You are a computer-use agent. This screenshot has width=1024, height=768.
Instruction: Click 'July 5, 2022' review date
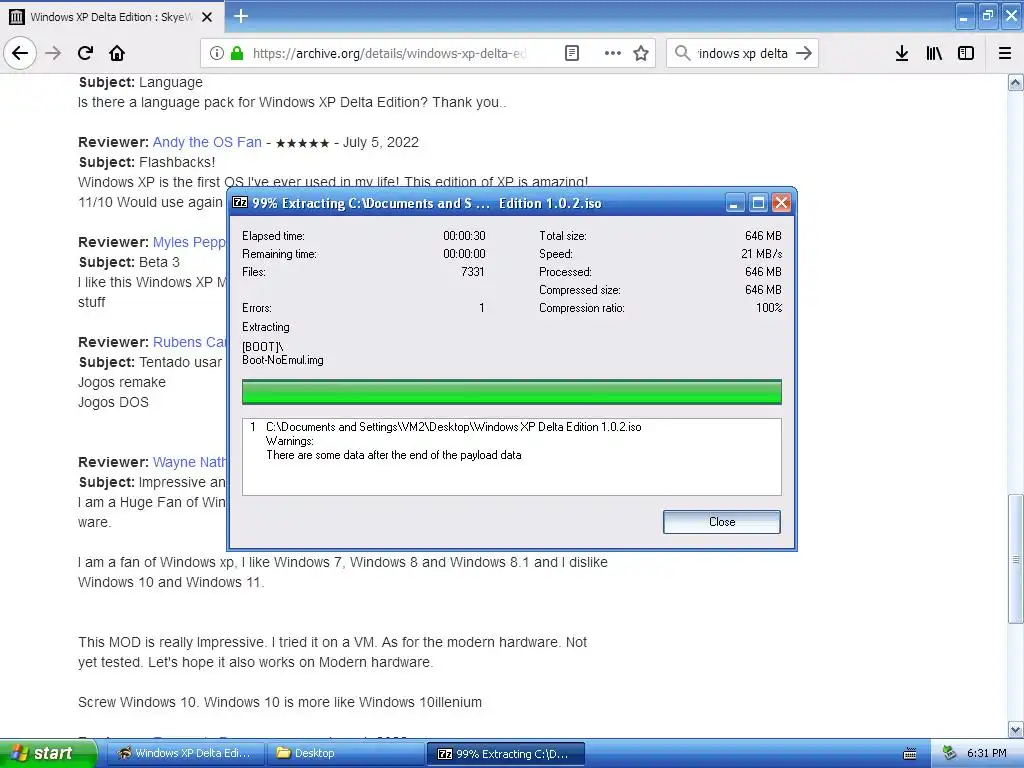pos(381,142)
